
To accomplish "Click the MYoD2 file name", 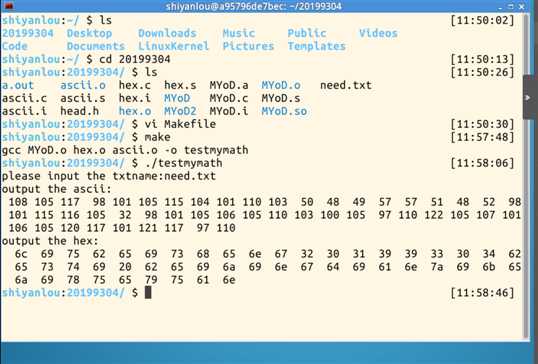I will pos(180,111).
